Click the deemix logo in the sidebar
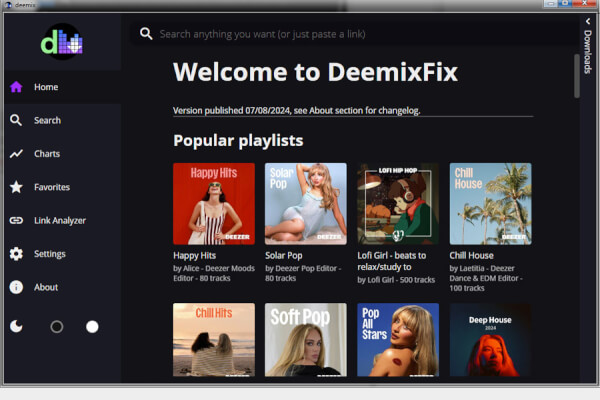 (62, 42)
